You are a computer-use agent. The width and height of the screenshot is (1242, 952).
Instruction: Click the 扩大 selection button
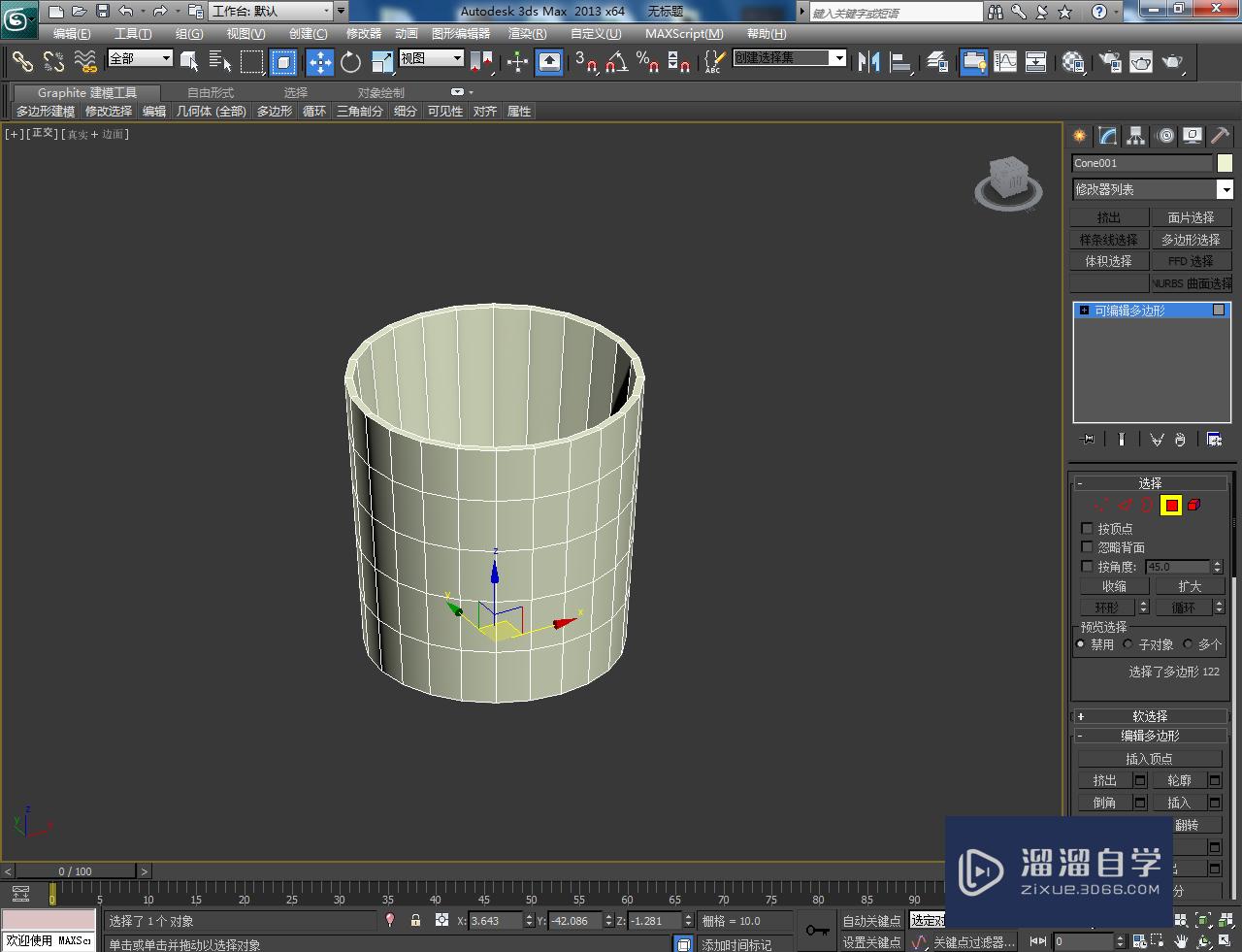1190,586
